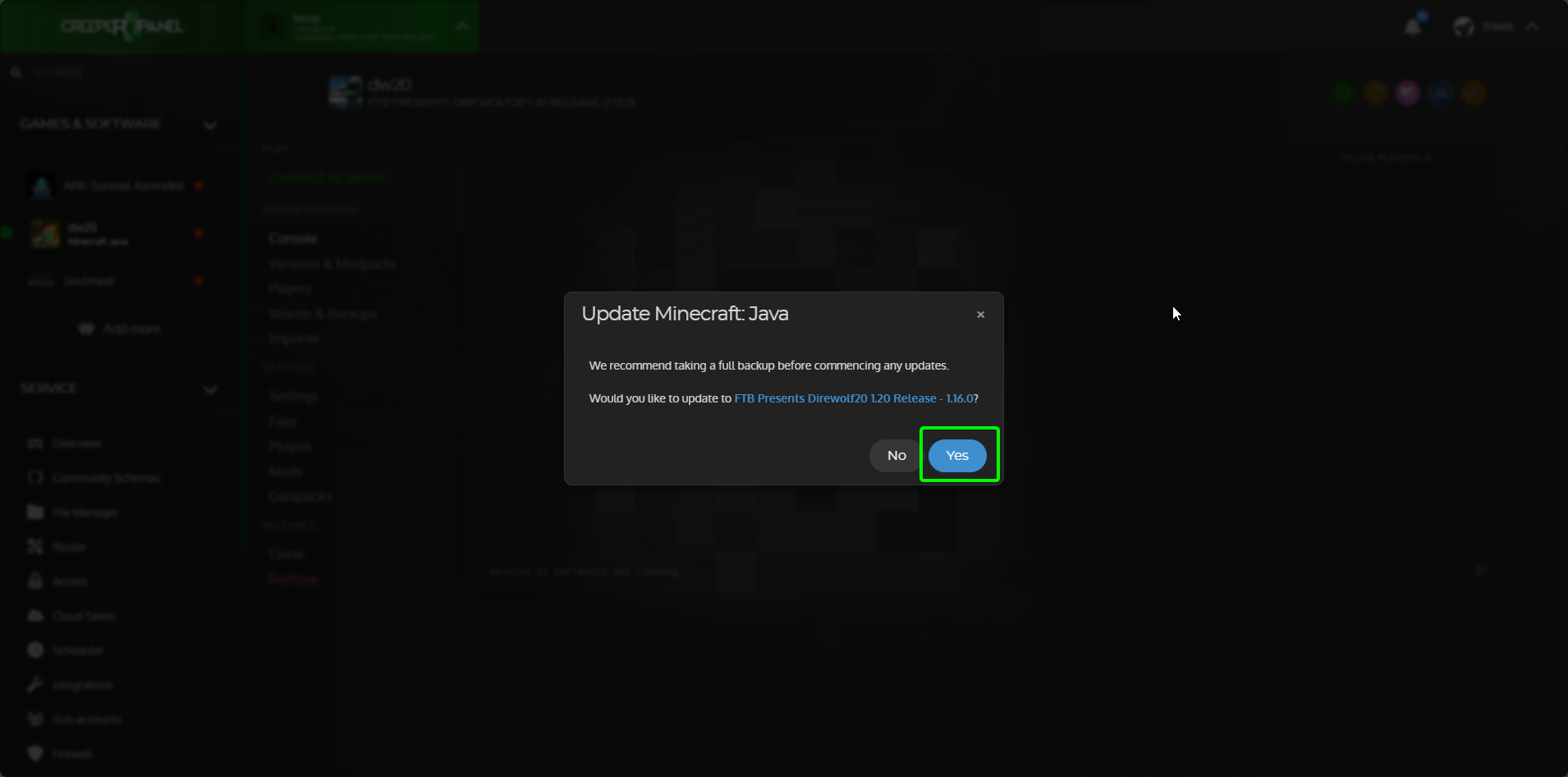Open the Clone instance menu item
The image size is (1568, 777).
coord(287,554)
